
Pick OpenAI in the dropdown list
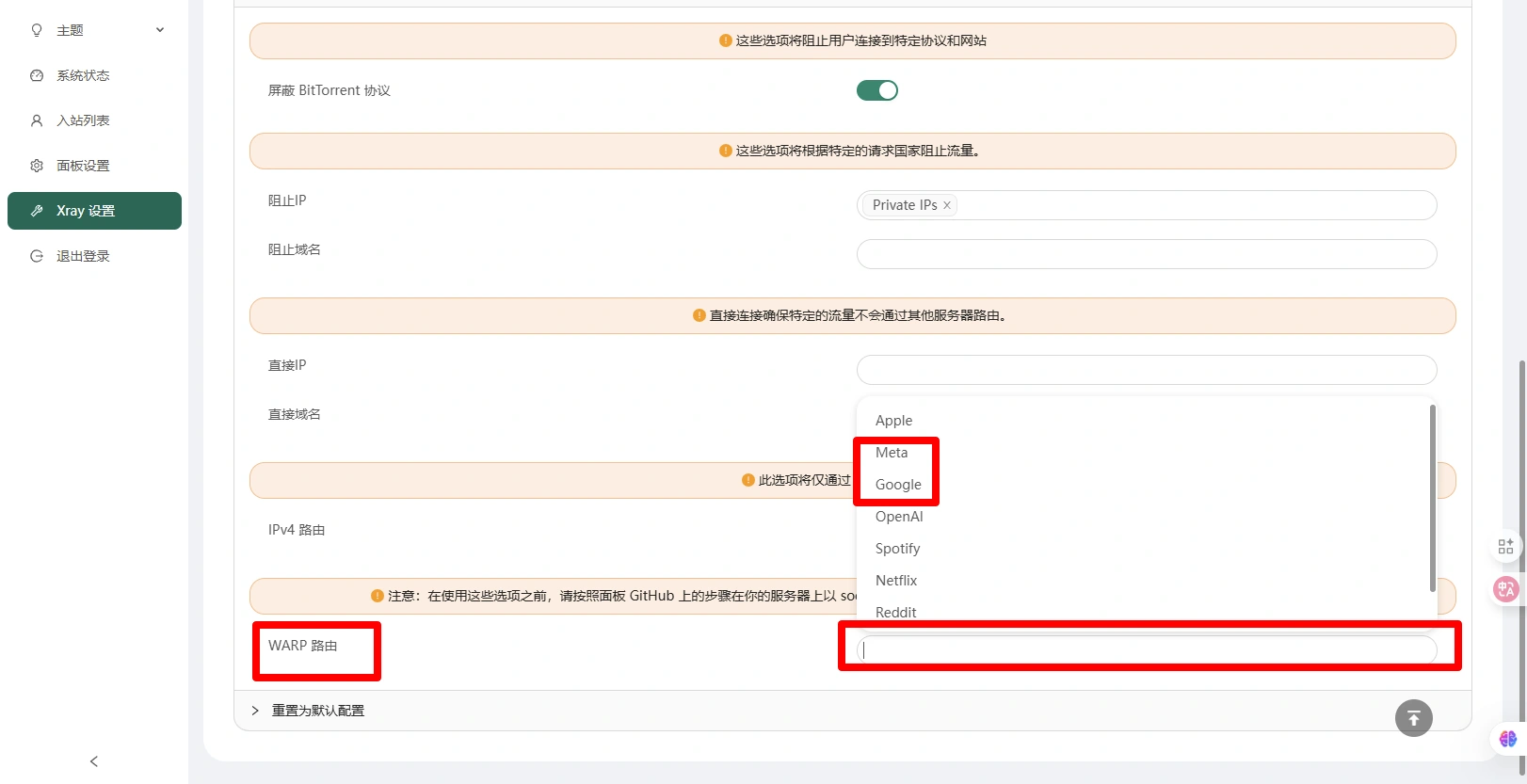pyautogui.click(x=899, y=517)
